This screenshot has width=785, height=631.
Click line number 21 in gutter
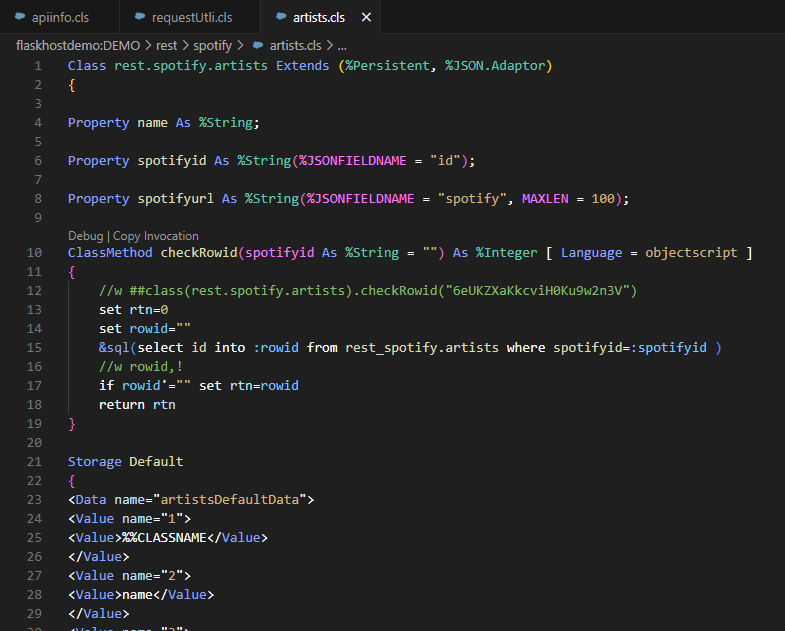point(34,461)
